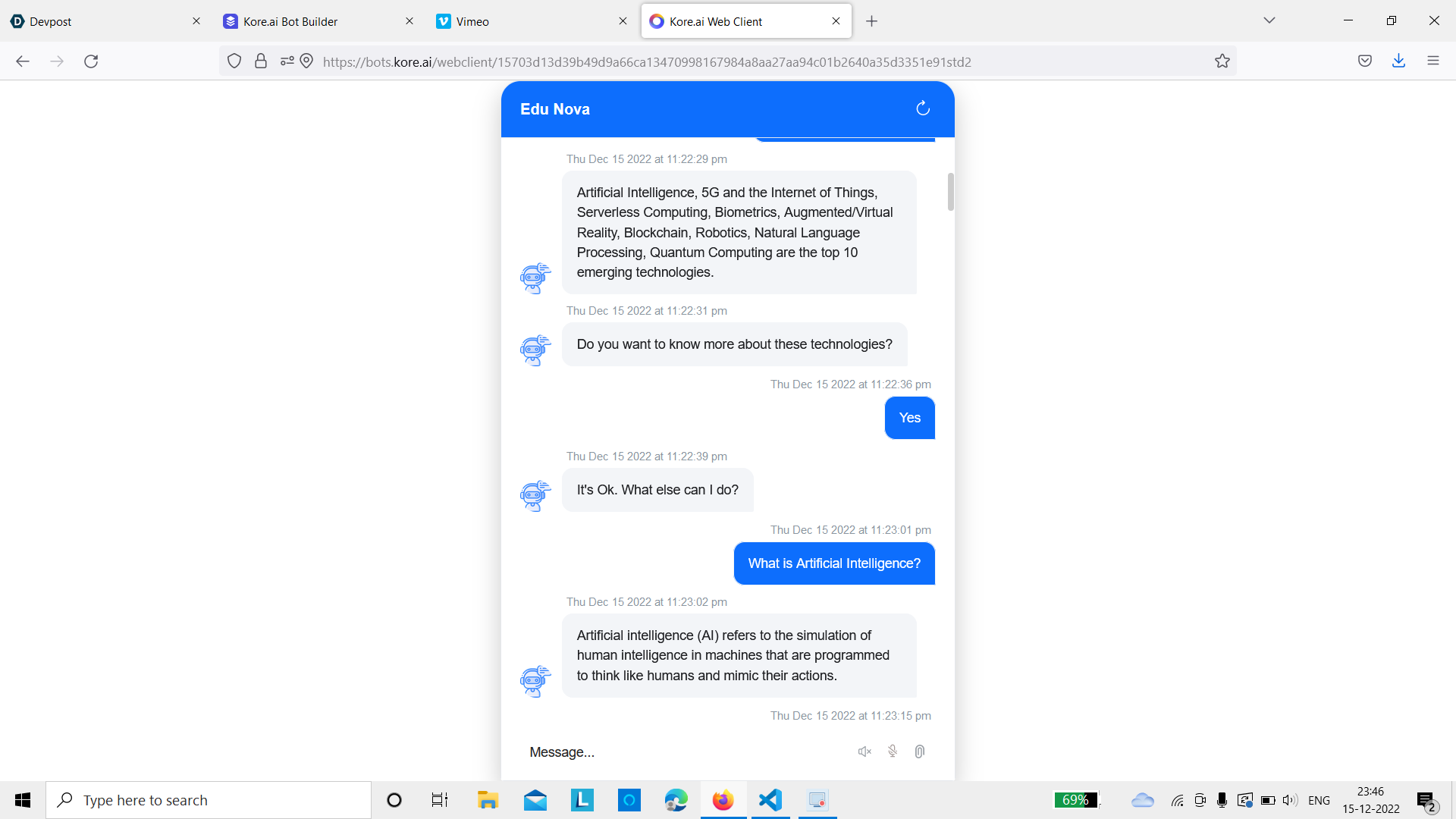Viewport: 1456px width, 819px height.
Task: Open a new browser tab
Action: [871, 21]
